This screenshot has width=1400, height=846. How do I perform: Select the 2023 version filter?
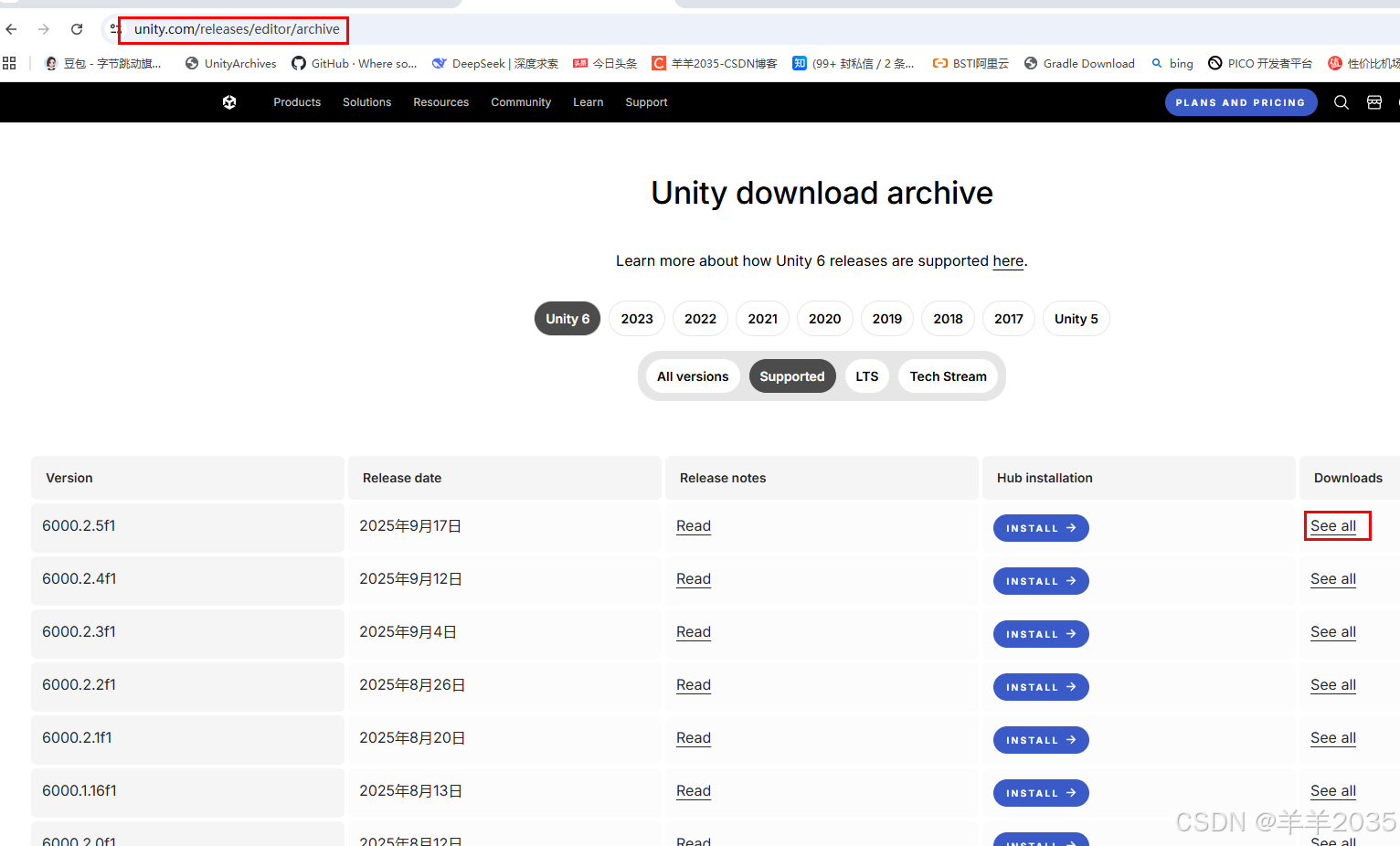(x=637, y=319)
